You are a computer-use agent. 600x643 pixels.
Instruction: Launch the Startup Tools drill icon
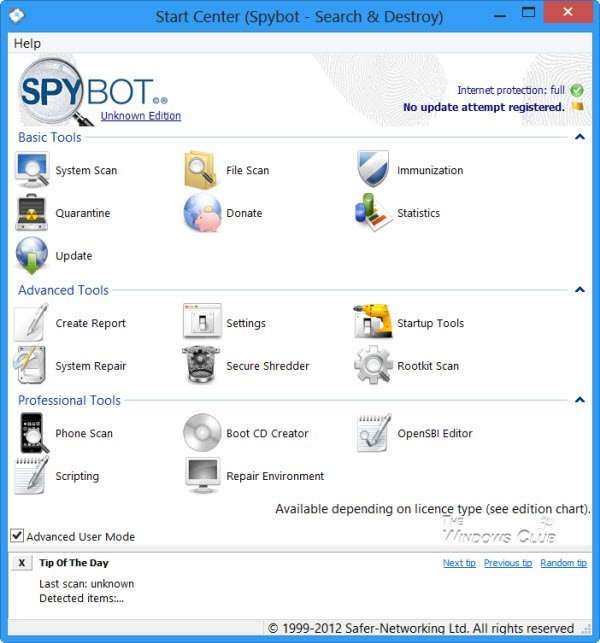tap(372, 322)
